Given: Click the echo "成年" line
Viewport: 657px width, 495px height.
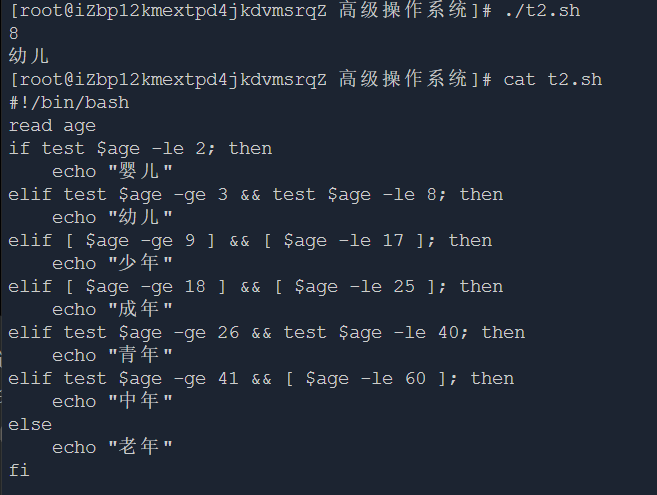Looking at the screenshot, I should click(x=113, y=309).
